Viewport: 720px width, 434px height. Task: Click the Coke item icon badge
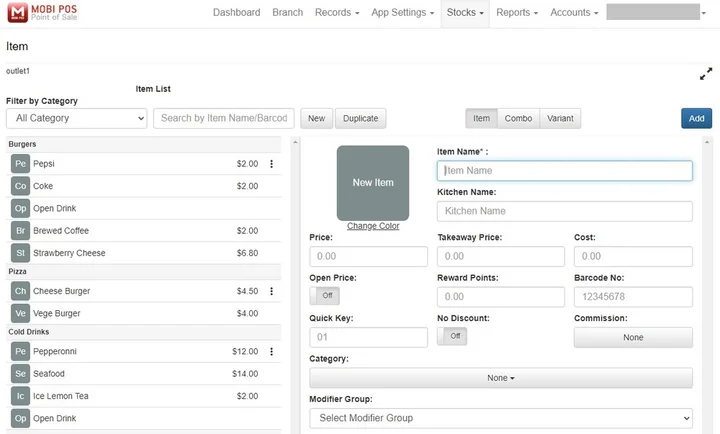point(20,186)
